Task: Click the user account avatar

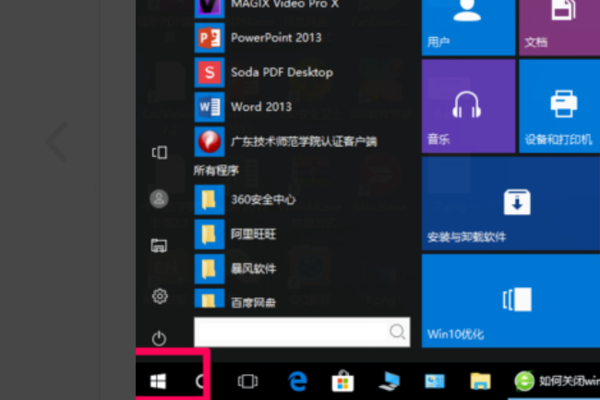Action: (x=159, y=199)
